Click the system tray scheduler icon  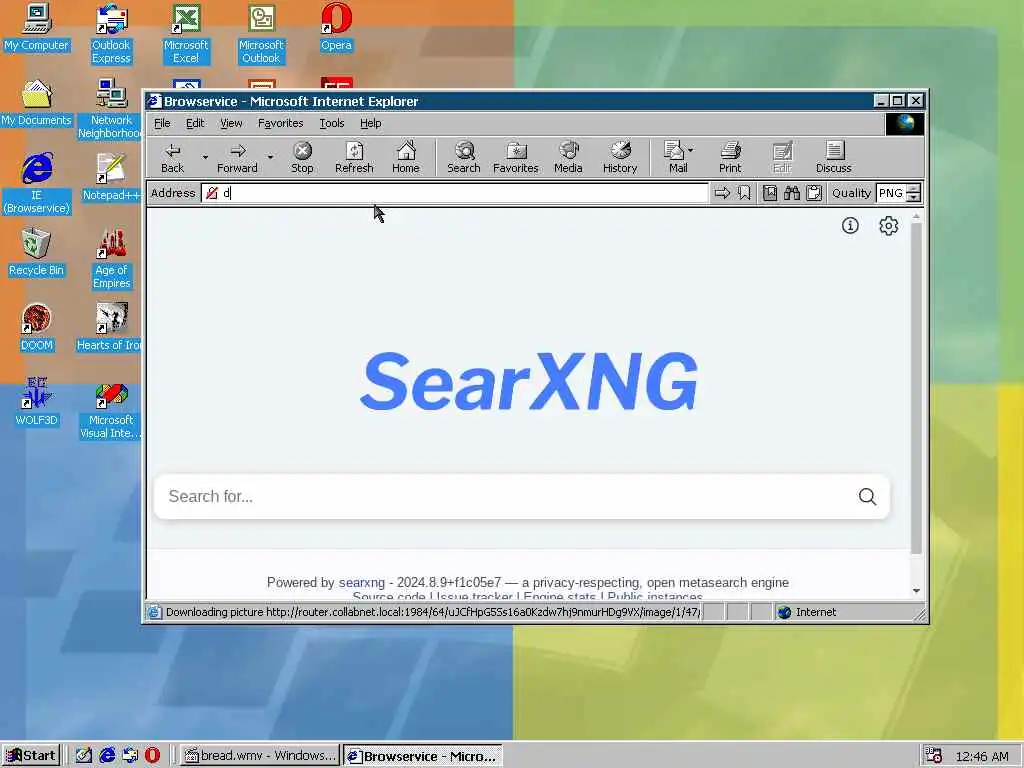click(933, 756)
